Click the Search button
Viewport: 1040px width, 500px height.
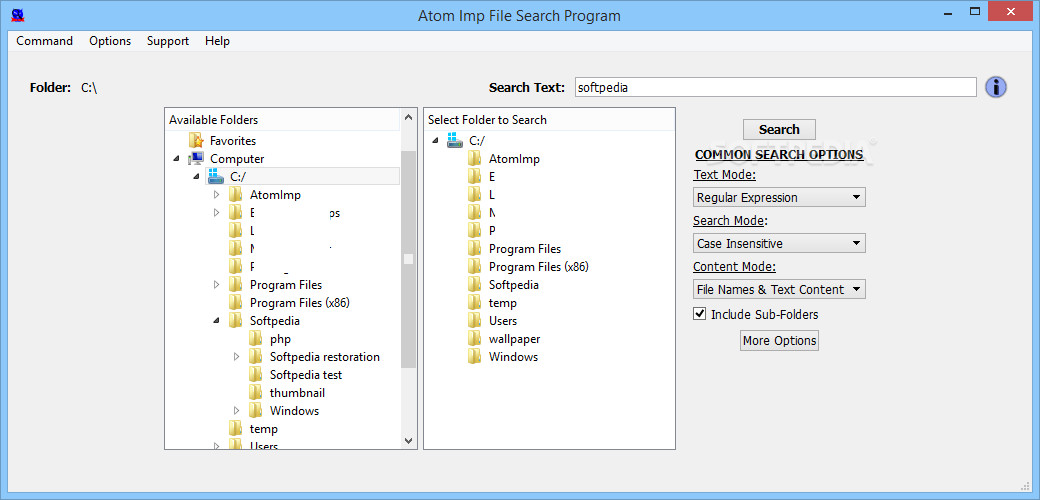tap(779, 129)
